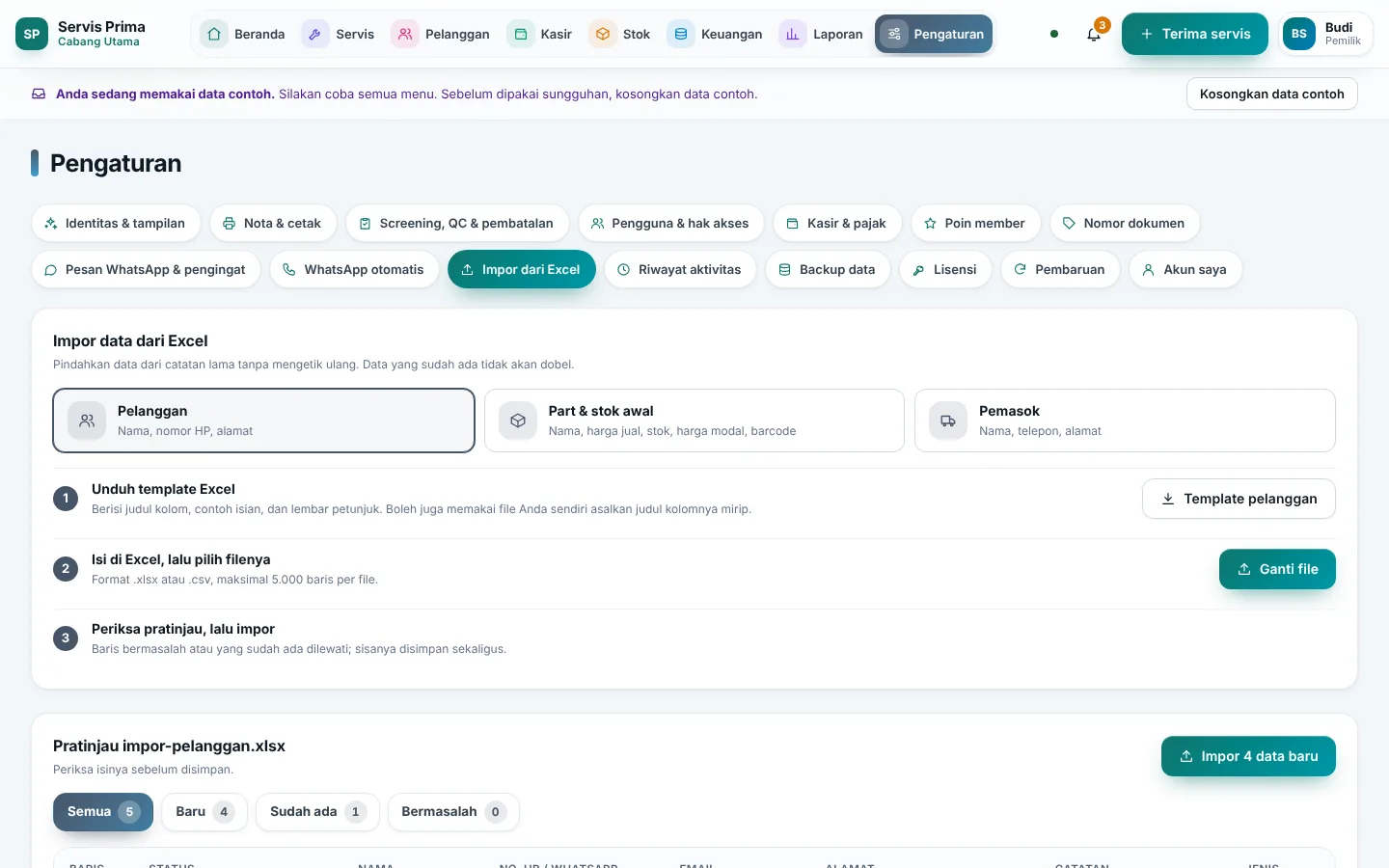Choose the Pelanggan import type card
The height and width of the screenshot is (868, 1389).
tap(264, 420)
